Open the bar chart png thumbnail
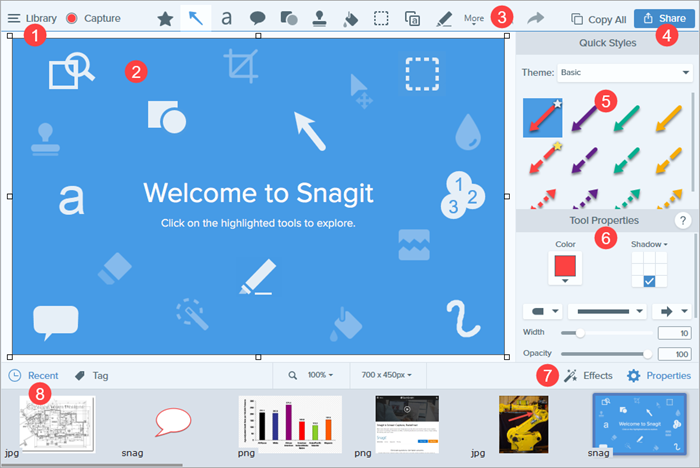The image size is (700, 468). pos(290,424)
